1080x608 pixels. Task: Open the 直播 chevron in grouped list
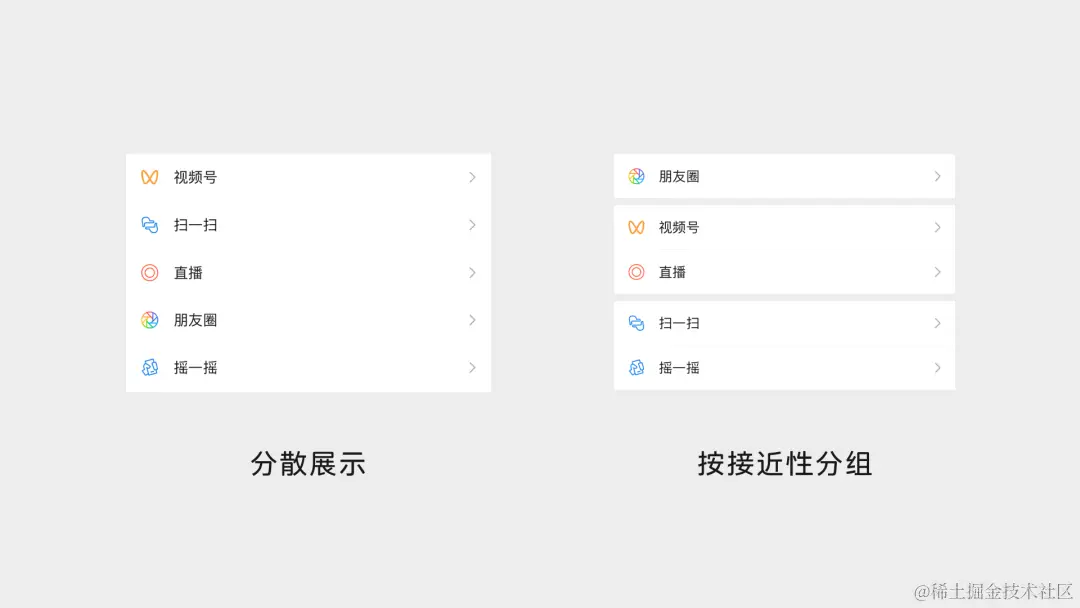937,272
